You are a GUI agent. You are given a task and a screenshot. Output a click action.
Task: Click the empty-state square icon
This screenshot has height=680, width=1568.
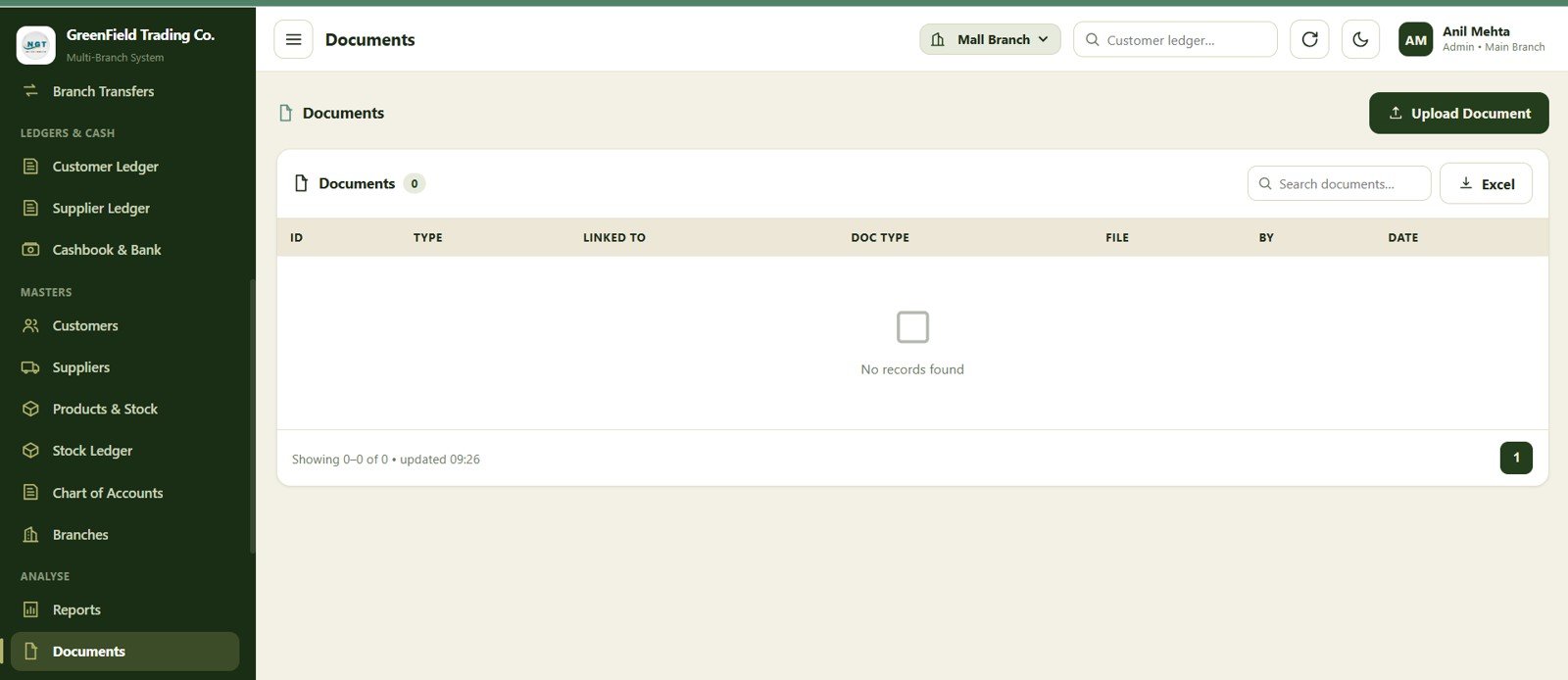pos(912,327)
